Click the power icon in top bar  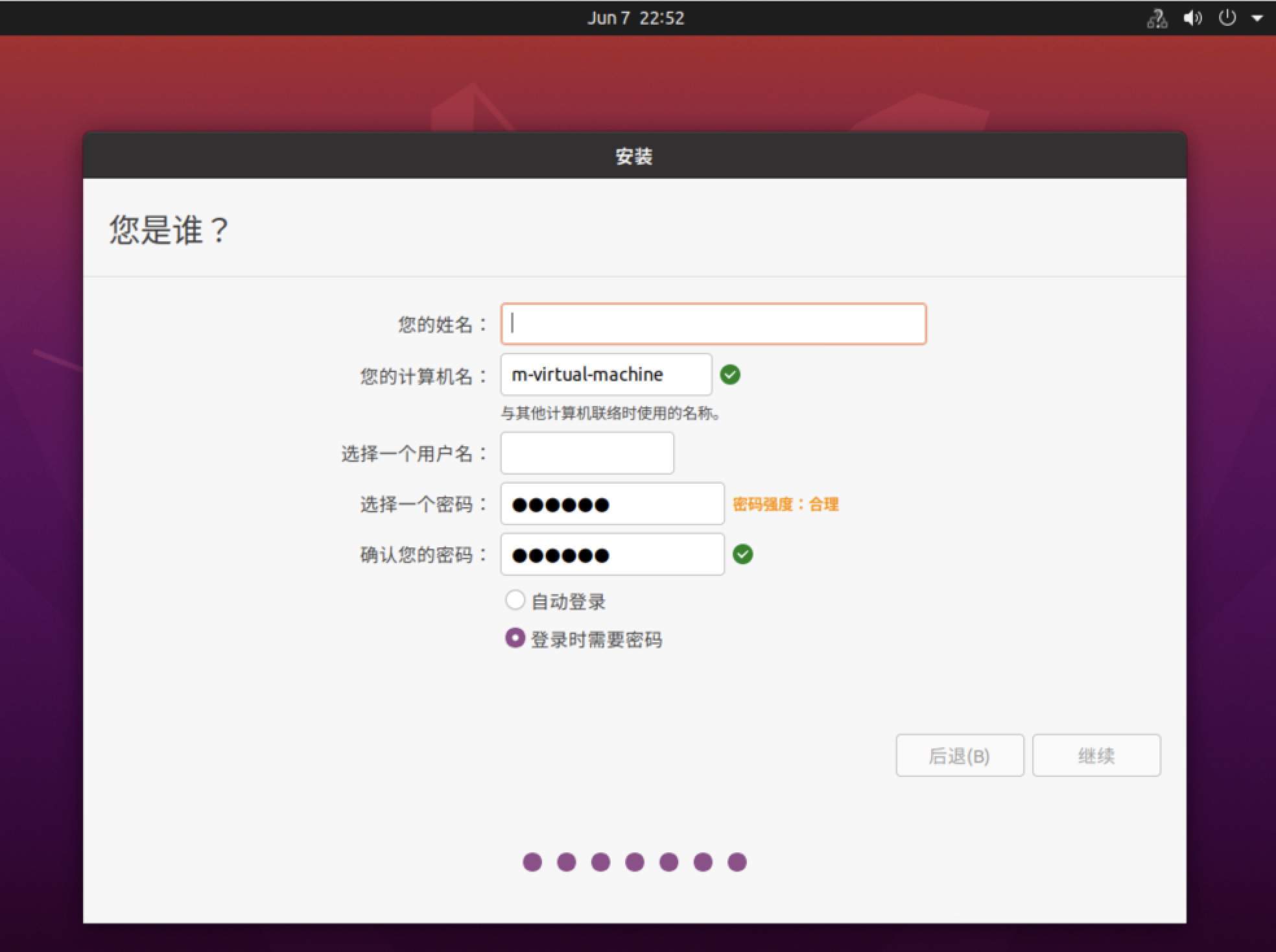pyautogui.click(x=1227, y=18)
